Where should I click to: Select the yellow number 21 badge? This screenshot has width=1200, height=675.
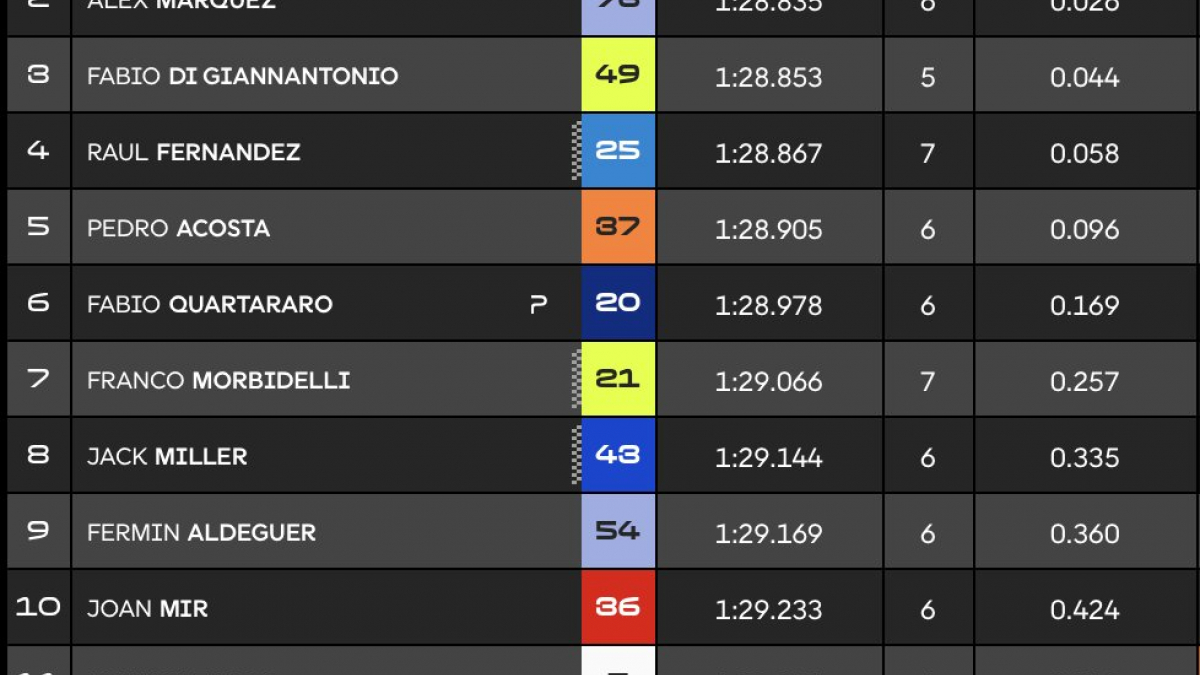coord(618,379)
